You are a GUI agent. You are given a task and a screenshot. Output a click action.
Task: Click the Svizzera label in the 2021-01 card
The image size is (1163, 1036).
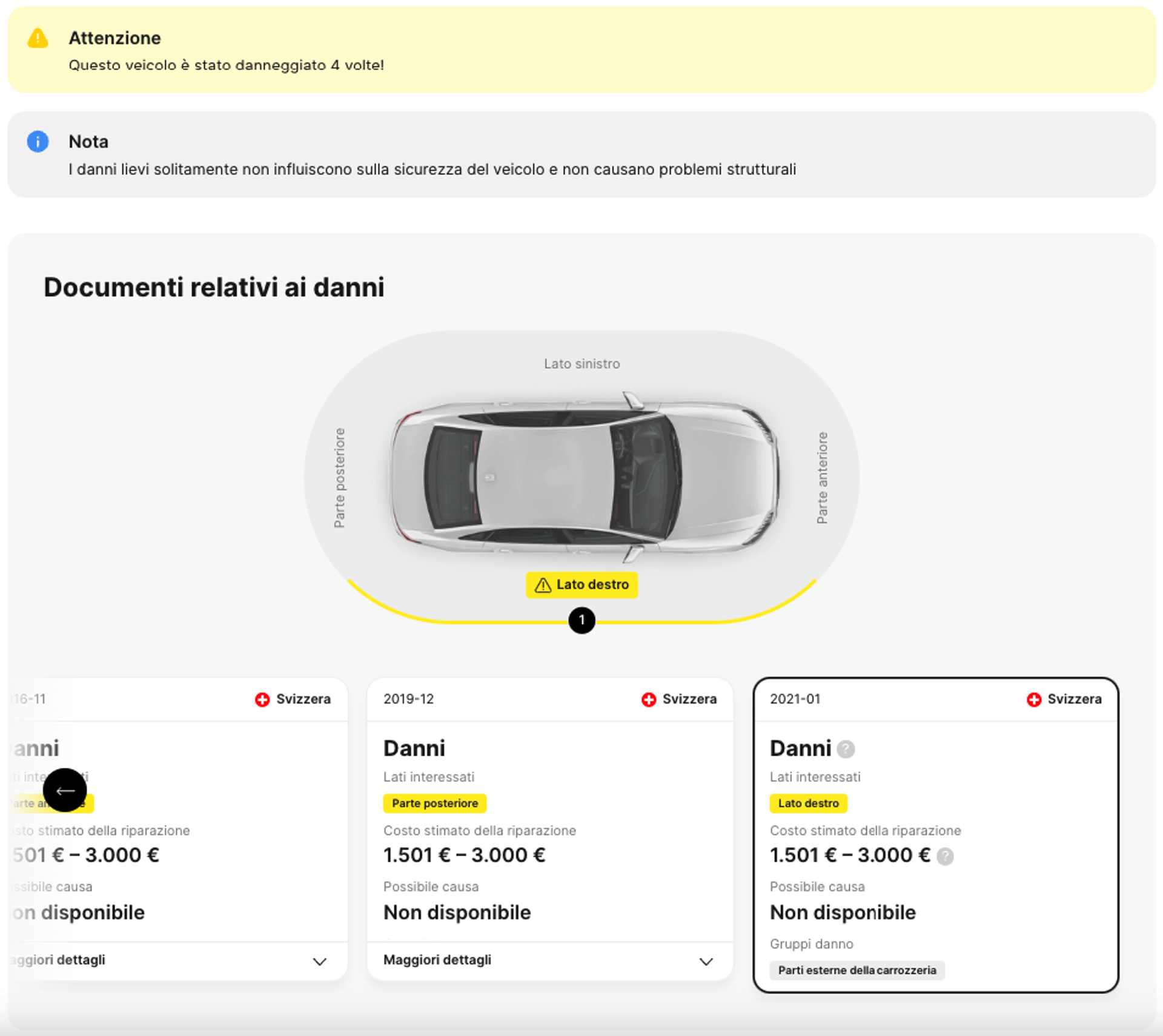(x=1075, y=699)
